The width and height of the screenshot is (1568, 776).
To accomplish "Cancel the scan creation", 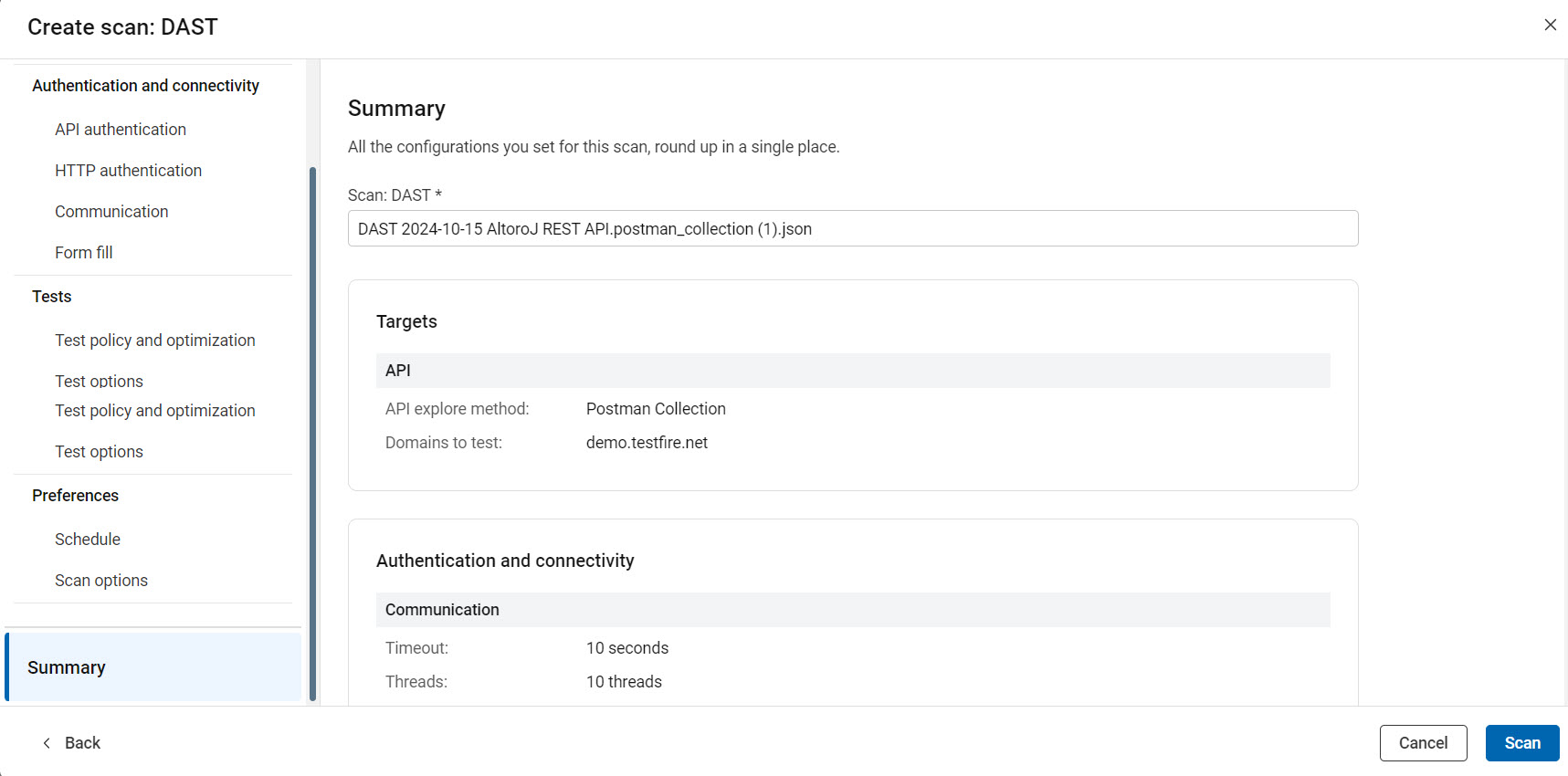I will click(x=1423, y=743).
